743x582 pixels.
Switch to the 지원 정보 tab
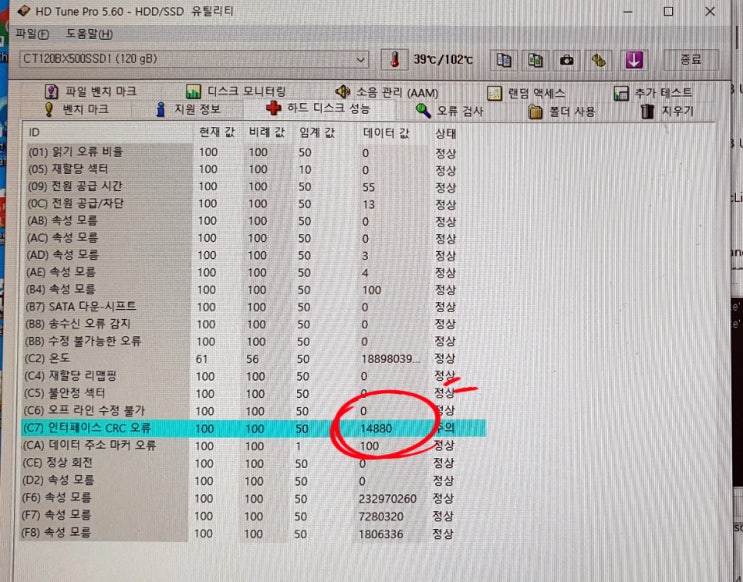pyautogui.click(x=188, y=109)
